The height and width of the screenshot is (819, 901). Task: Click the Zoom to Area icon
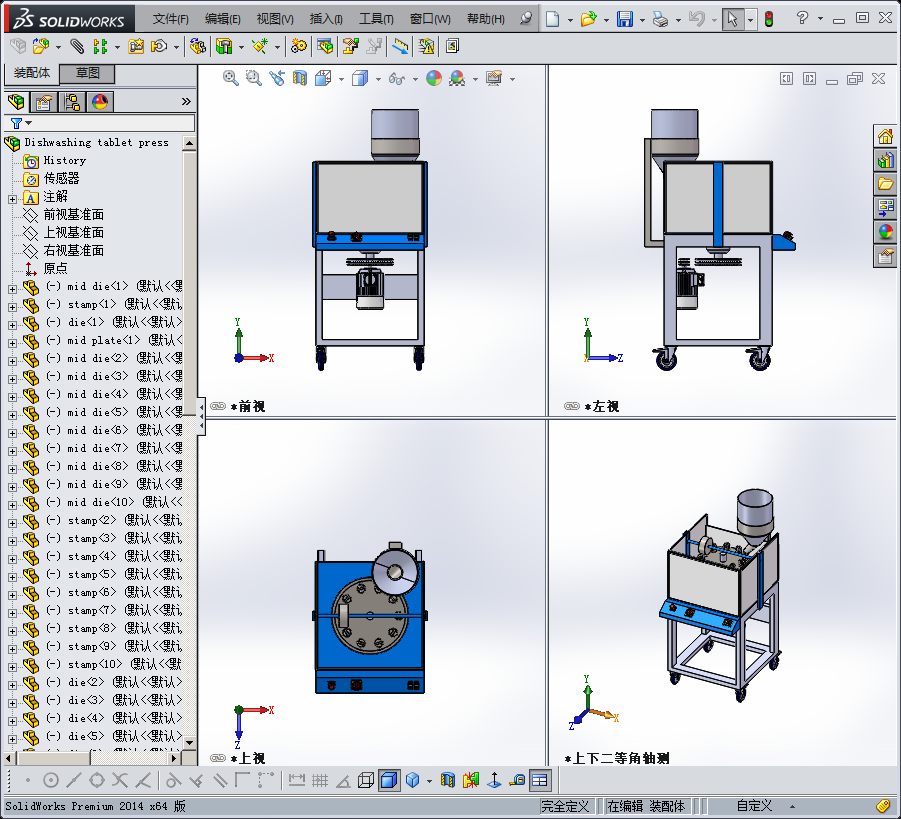(253, 78)
